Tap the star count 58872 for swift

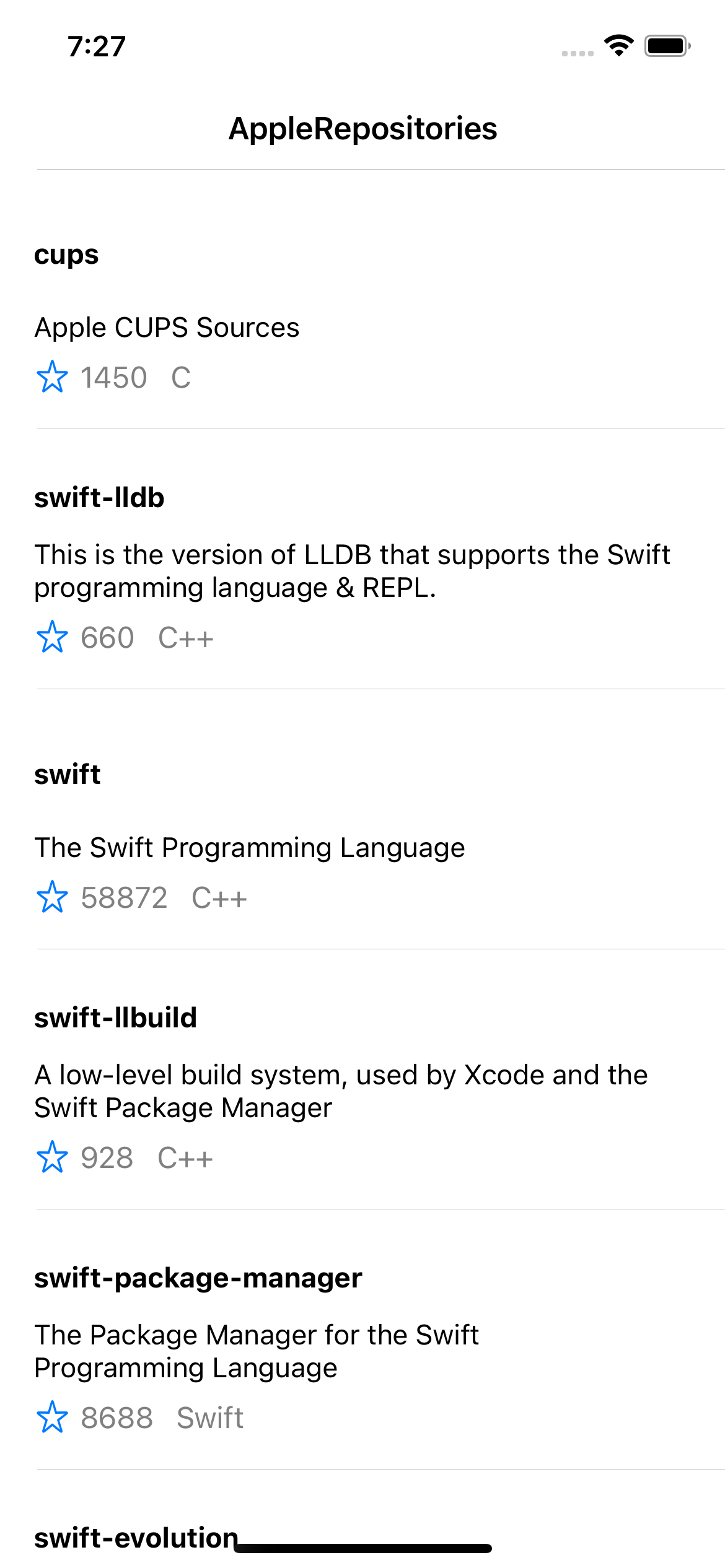coord(124,897)
